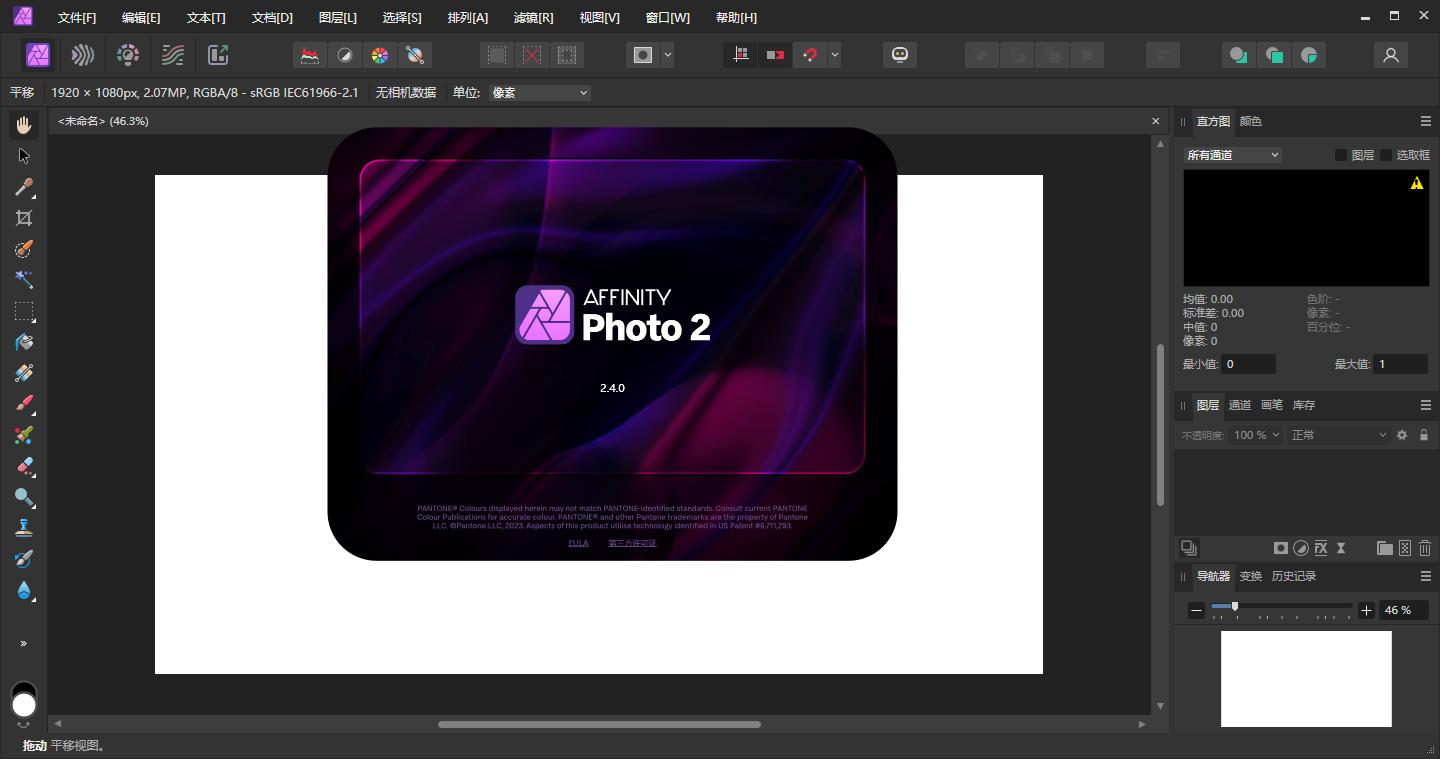Open layer settings gear button
Screen dimensions: 1440x759
click(1402, 435)
